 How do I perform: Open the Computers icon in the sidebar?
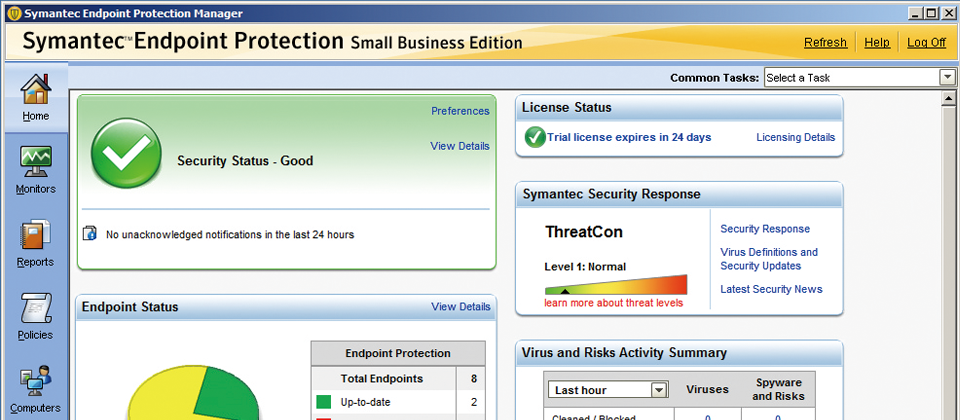click(x=35, y=382)
